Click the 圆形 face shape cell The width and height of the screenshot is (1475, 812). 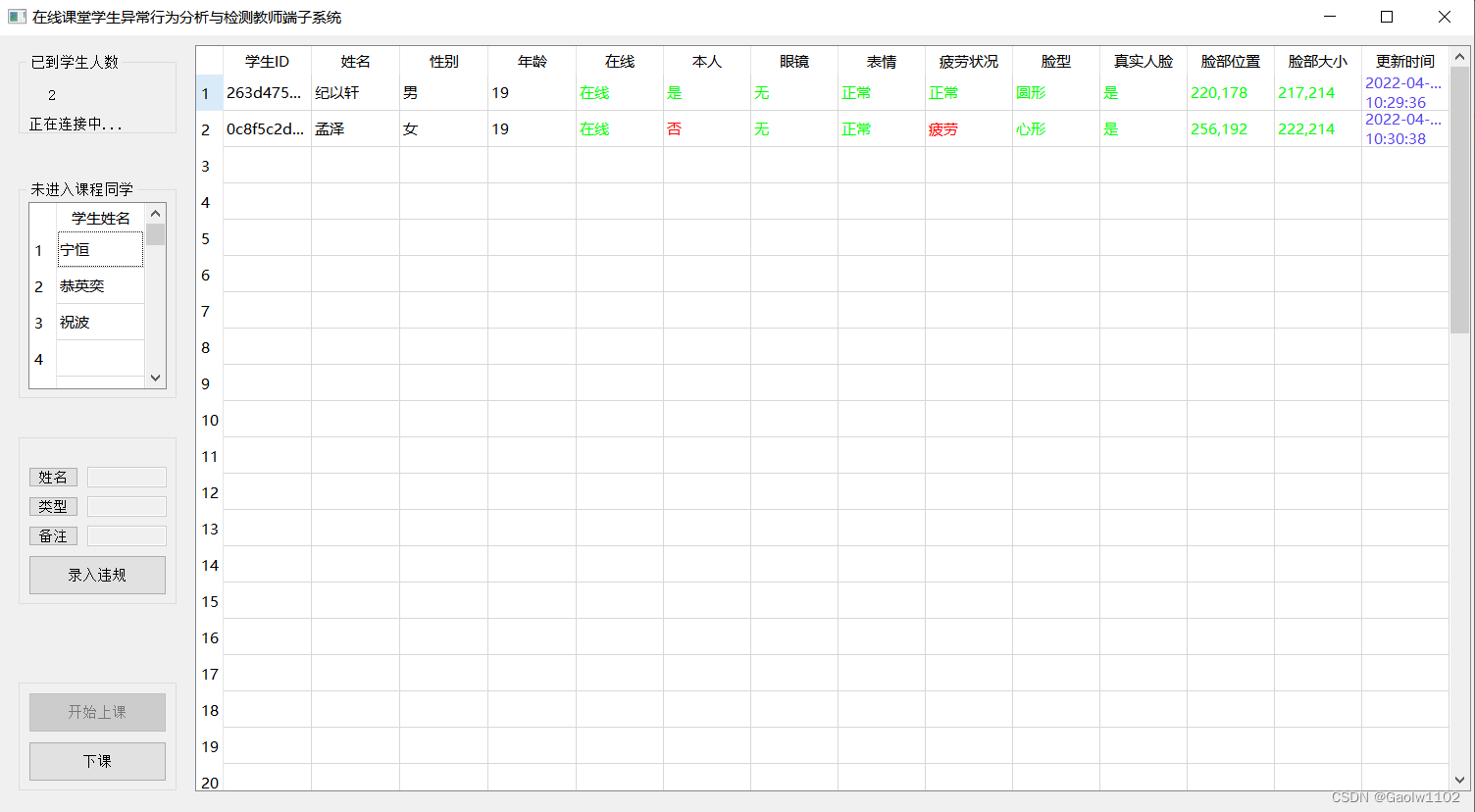coord(1056,93)
